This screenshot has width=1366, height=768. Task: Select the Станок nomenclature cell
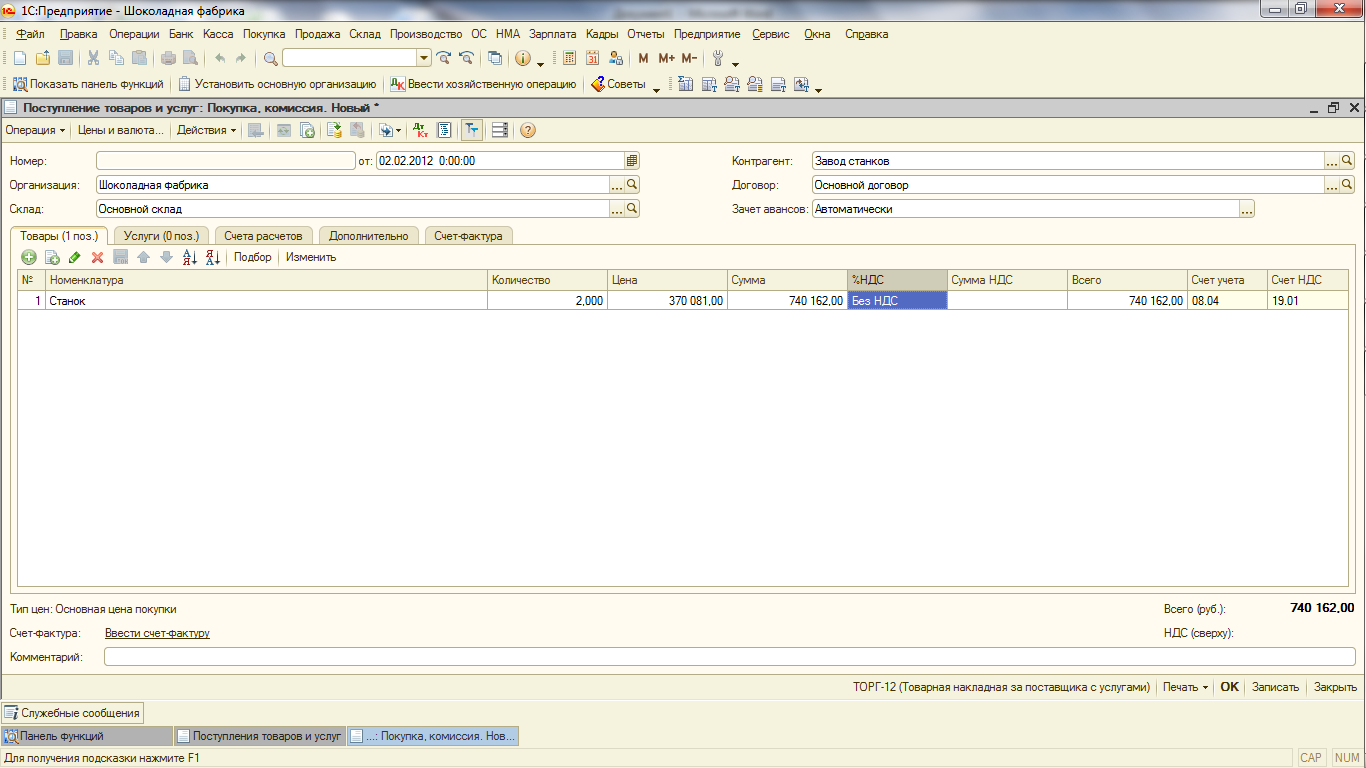[x=266, y=300]
